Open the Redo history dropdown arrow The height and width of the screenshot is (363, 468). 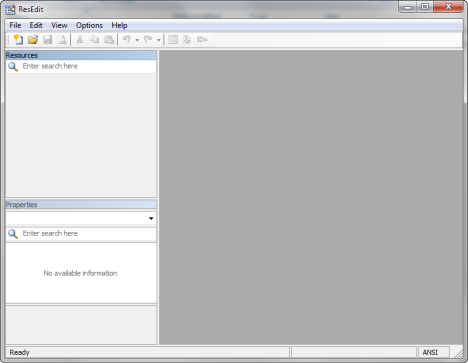[x=159, y=40]
